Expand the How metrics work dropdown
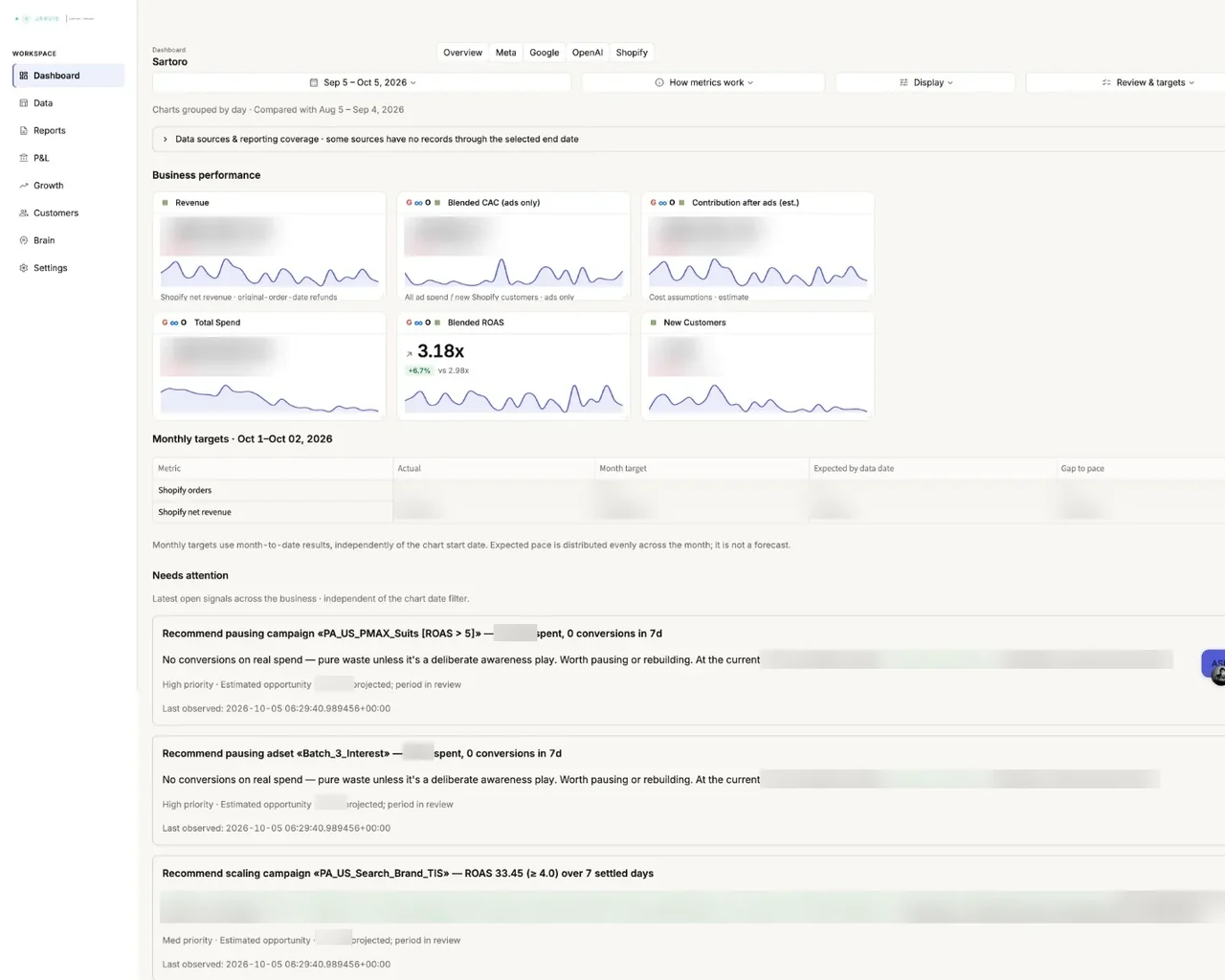The width and height of the screenshot is (1225, 980). [x=703, y=83]
